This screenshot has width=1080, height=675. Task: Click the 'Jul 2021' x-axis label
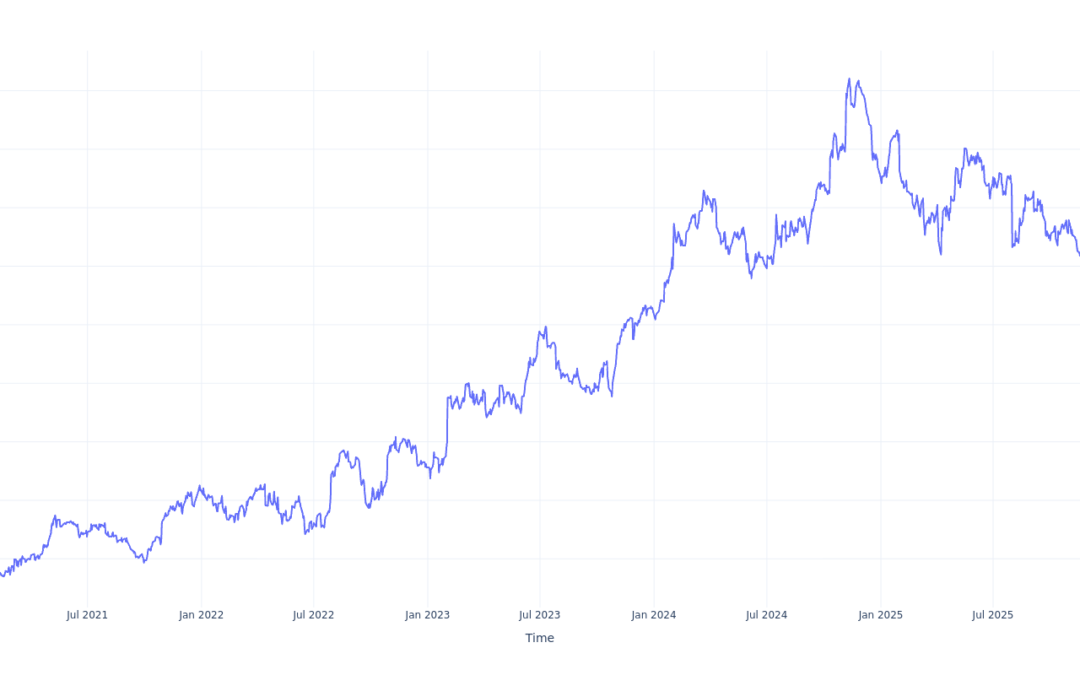(87, 615)
